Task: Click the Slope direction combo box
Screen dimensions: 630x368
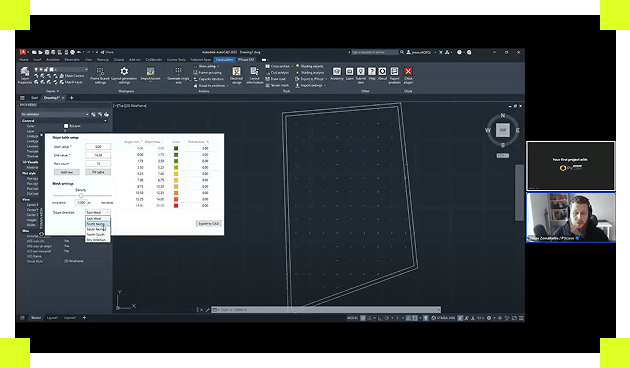Action: [98, 212]
